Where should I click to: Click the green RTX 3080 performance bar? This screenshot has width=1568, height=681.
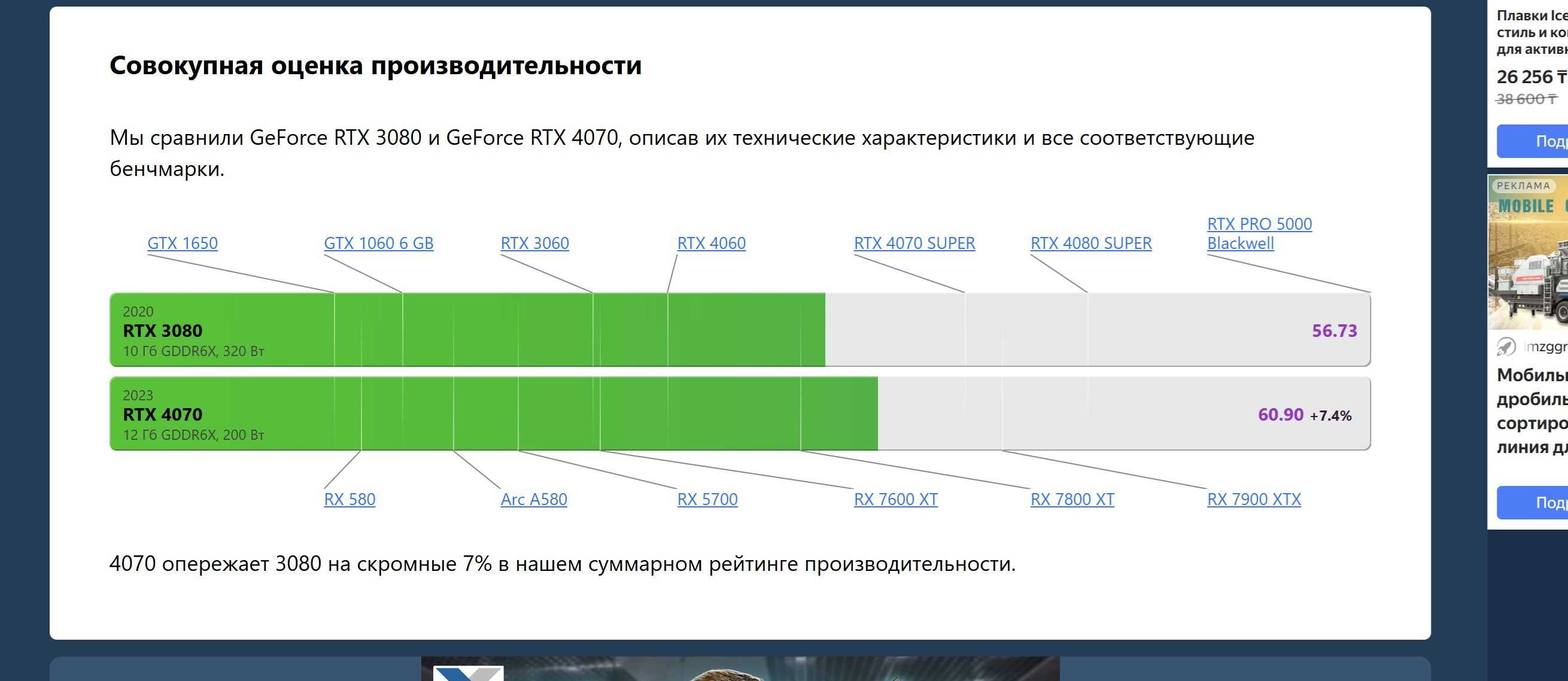(x=467, y=330)
